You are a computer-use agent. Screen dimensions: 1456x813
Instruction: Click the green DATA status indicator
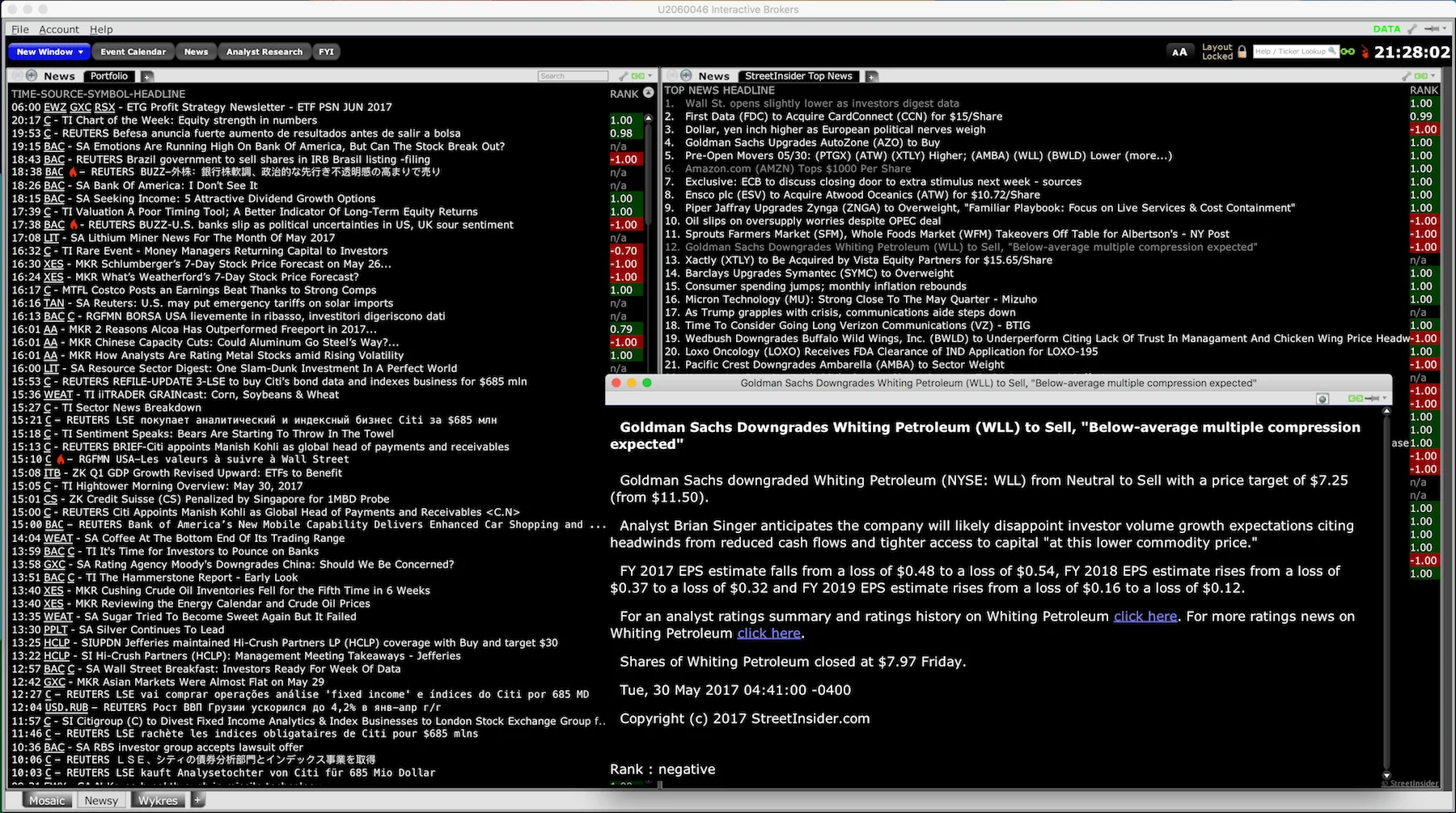pyautogui.click(x=1386, y=29)
